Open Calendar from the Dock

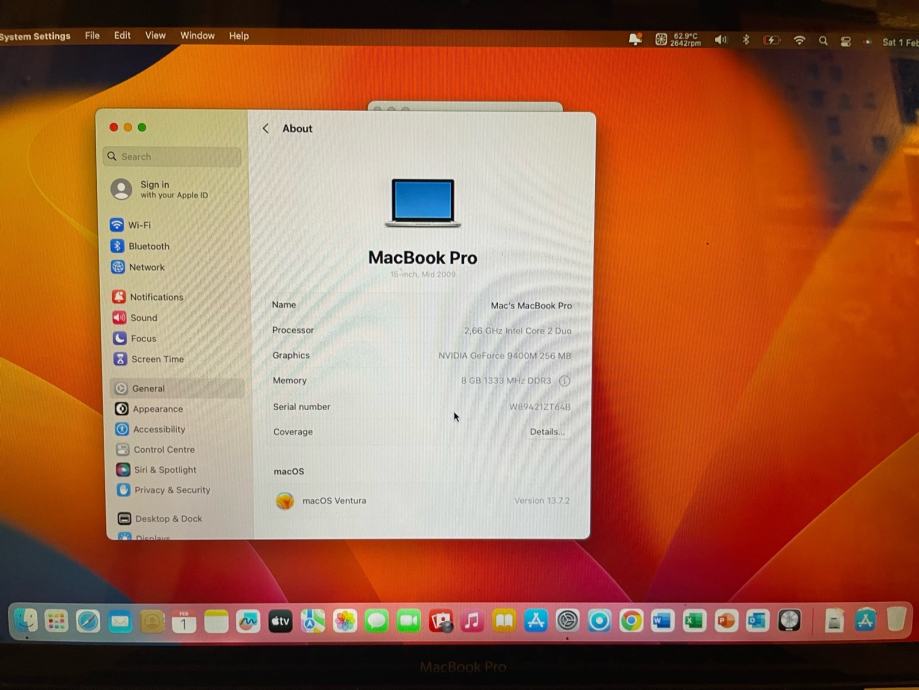pyautogui.click(x=184, y=621)
